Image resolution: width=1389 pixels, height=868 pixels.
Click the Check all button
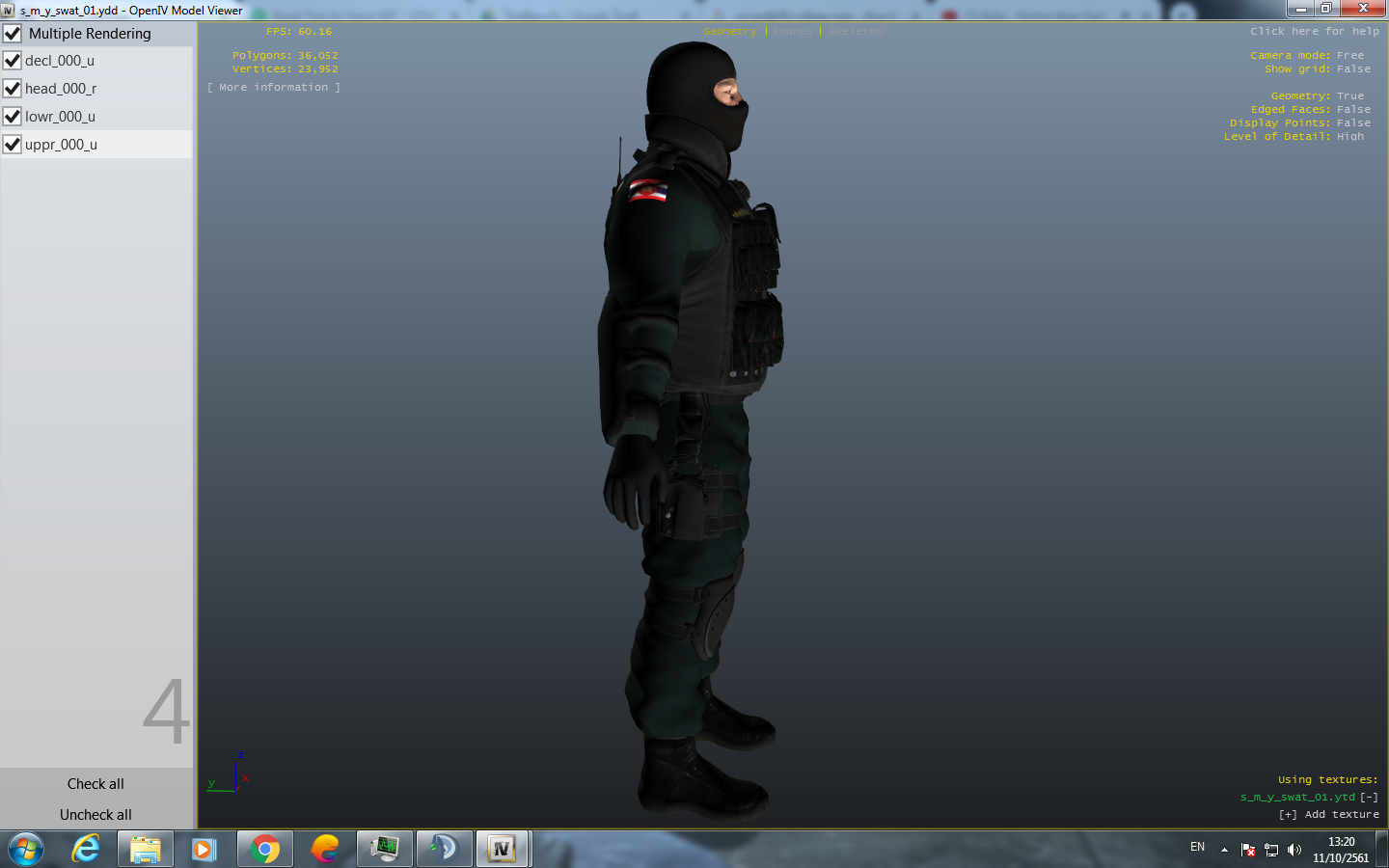[95, 784]
